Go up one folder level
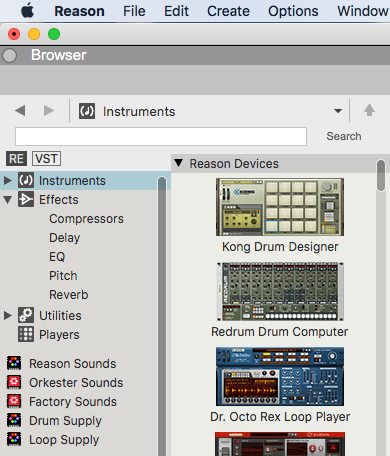Screen dimensions: 390x456 [369, 110]
